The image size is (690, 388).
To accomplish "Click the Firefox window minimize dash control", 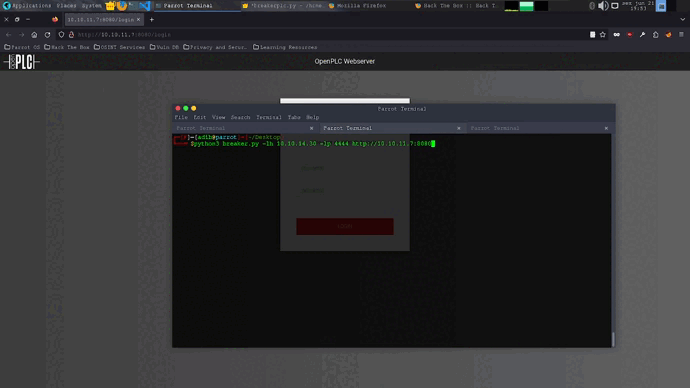I will pos(28,19).
